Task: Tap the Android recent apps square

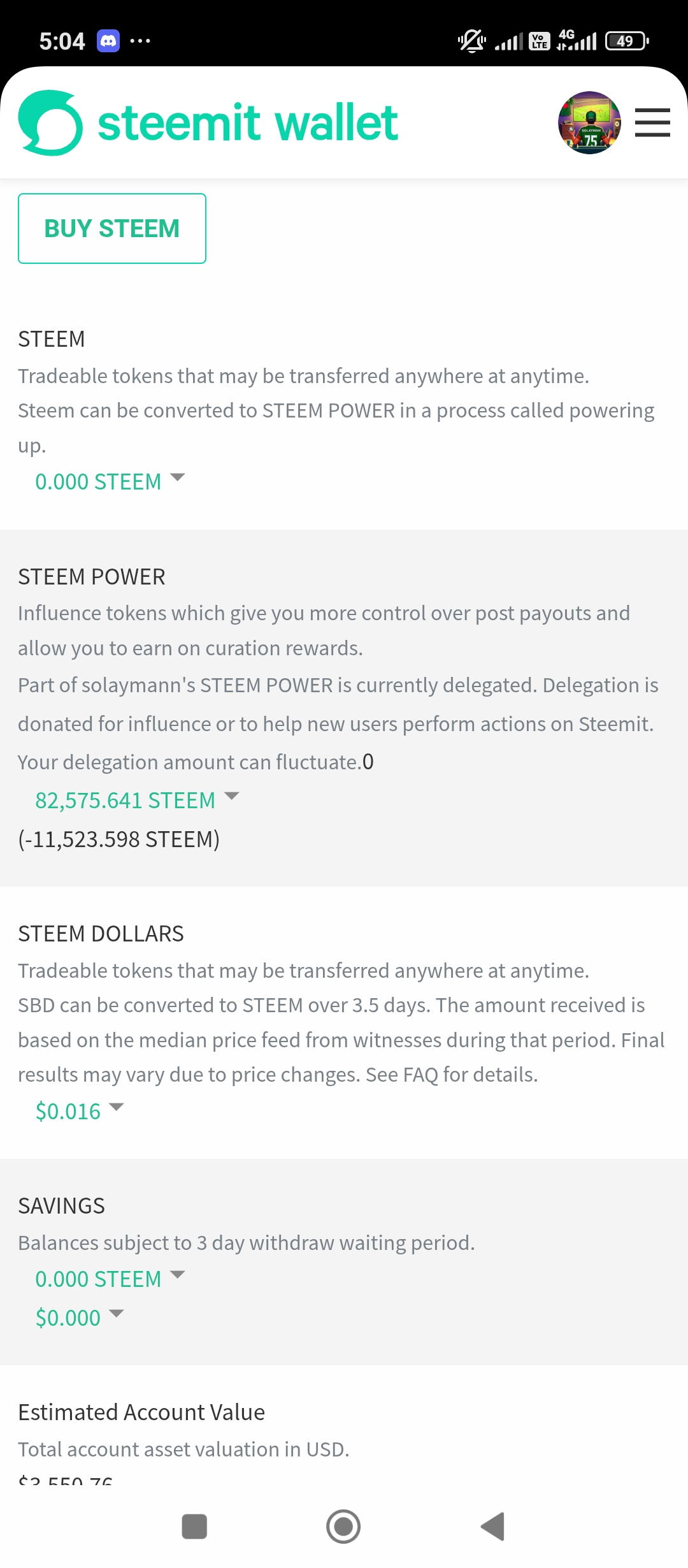Action: point(194,1527)
